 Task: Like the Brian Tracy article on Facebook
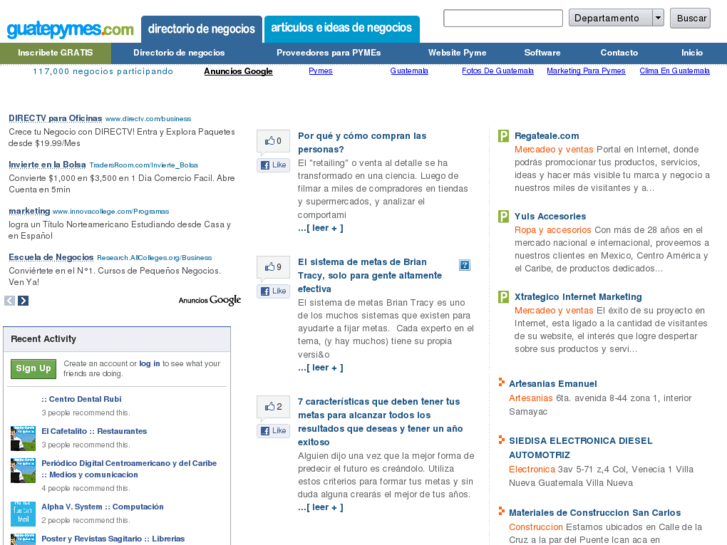tap(273, 291)
